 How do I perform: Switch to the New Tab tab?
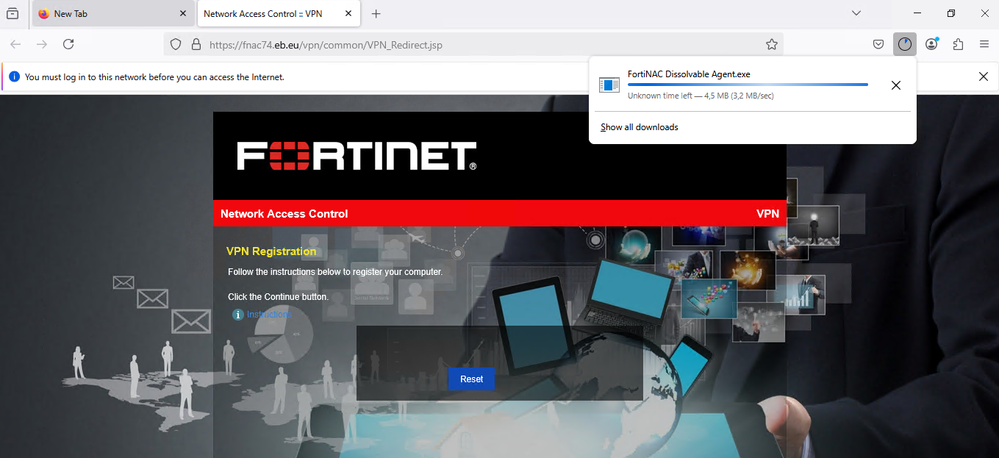coord(112,13)
